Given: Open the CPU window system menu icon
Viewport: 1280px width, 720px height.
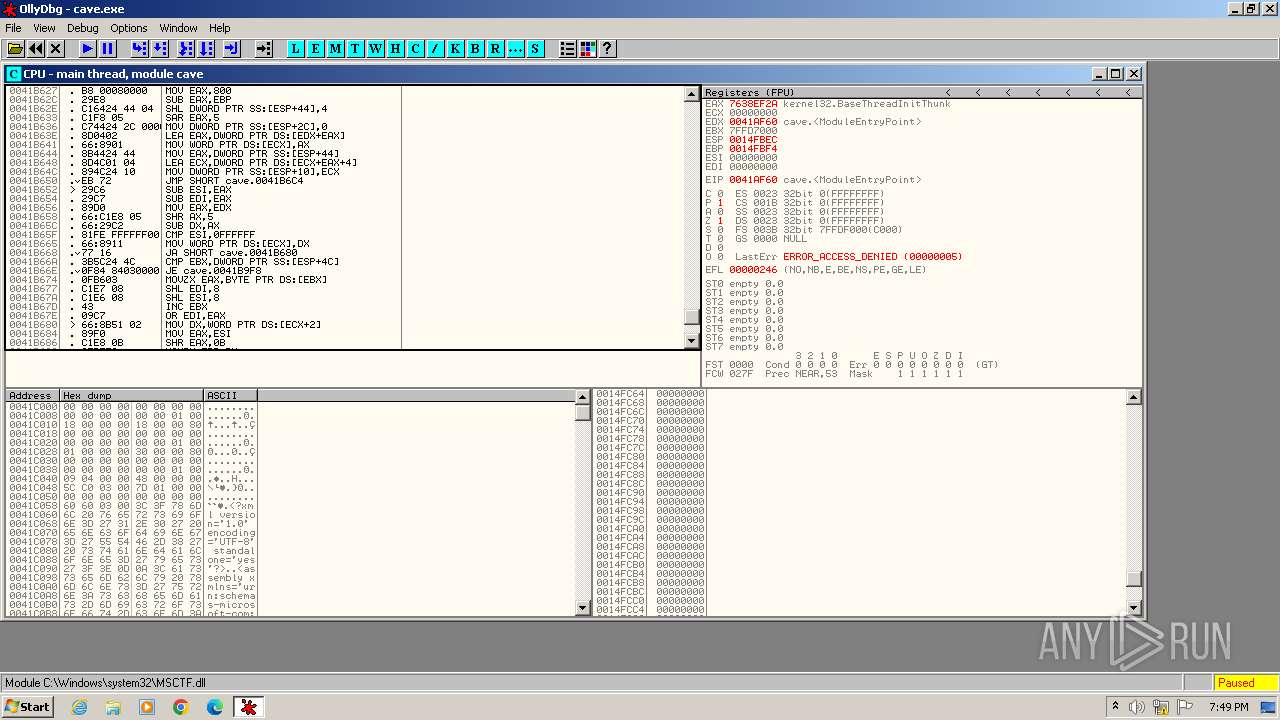Looking at the screenshot, I should tap(14, 74).
